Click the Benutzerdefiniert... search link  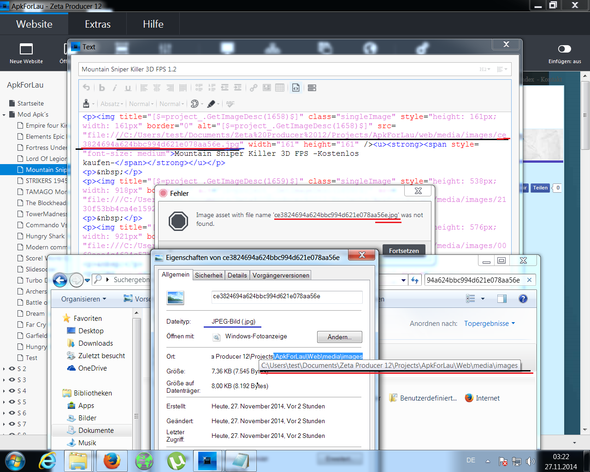pos(423,398)
